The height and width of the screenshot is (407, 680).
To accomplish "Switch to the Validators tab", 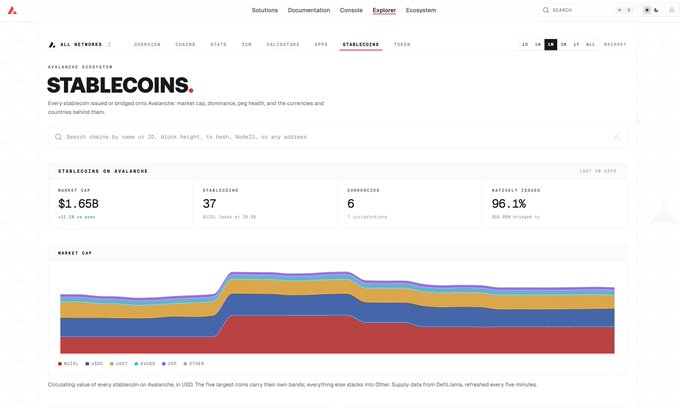I will point(283,44).
